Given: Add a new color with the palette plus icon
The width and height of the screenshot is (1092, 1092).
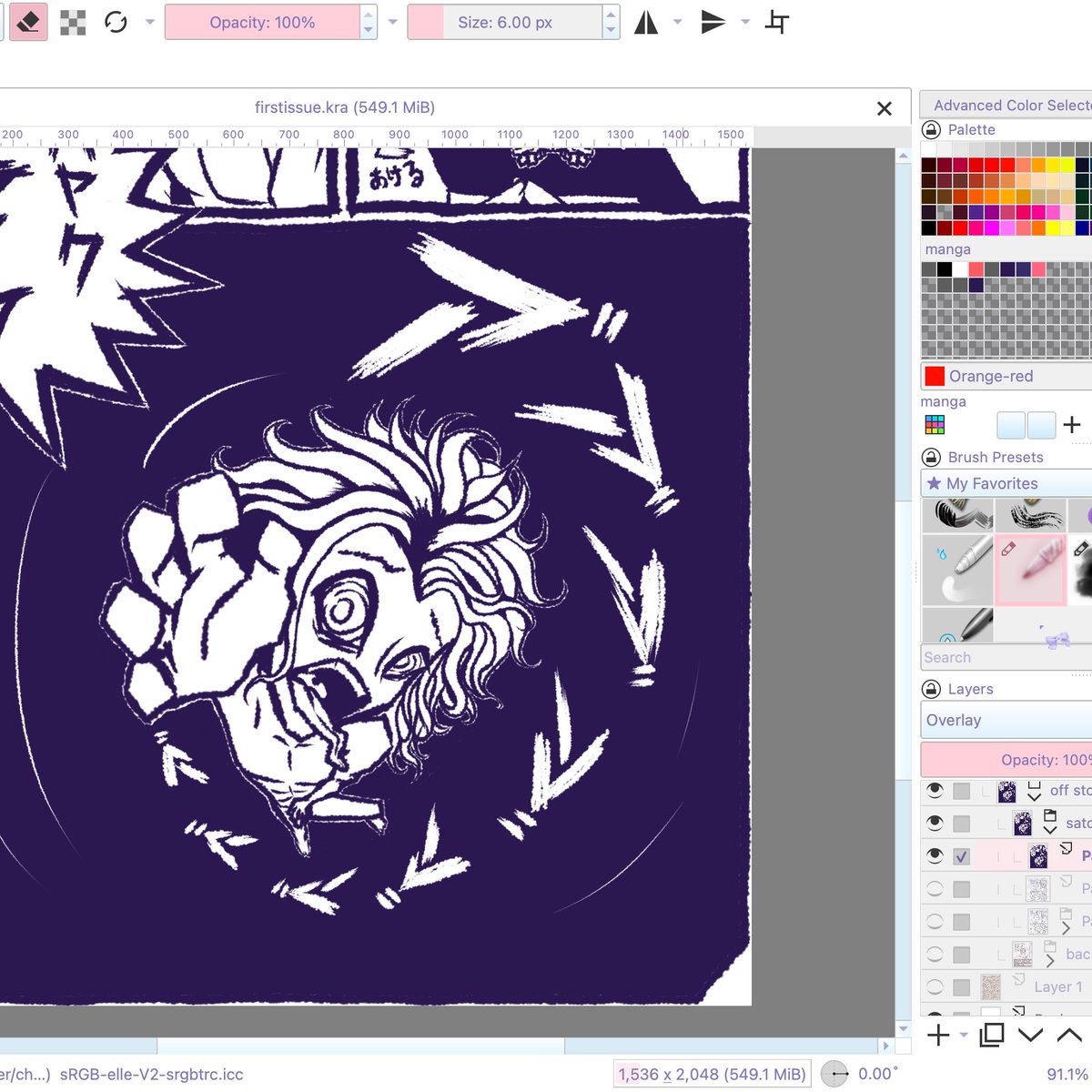Looking at the screenshot, I should pos(1072,425).
